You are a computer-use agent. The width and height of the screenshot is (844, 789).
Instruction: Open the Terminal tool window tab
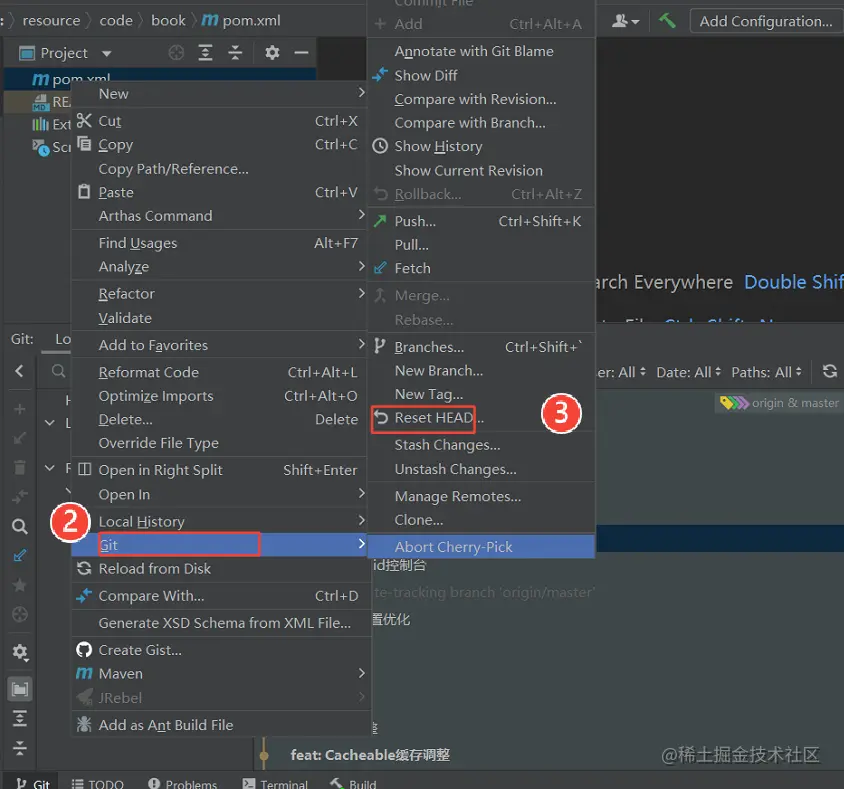[x=275, y=783]
